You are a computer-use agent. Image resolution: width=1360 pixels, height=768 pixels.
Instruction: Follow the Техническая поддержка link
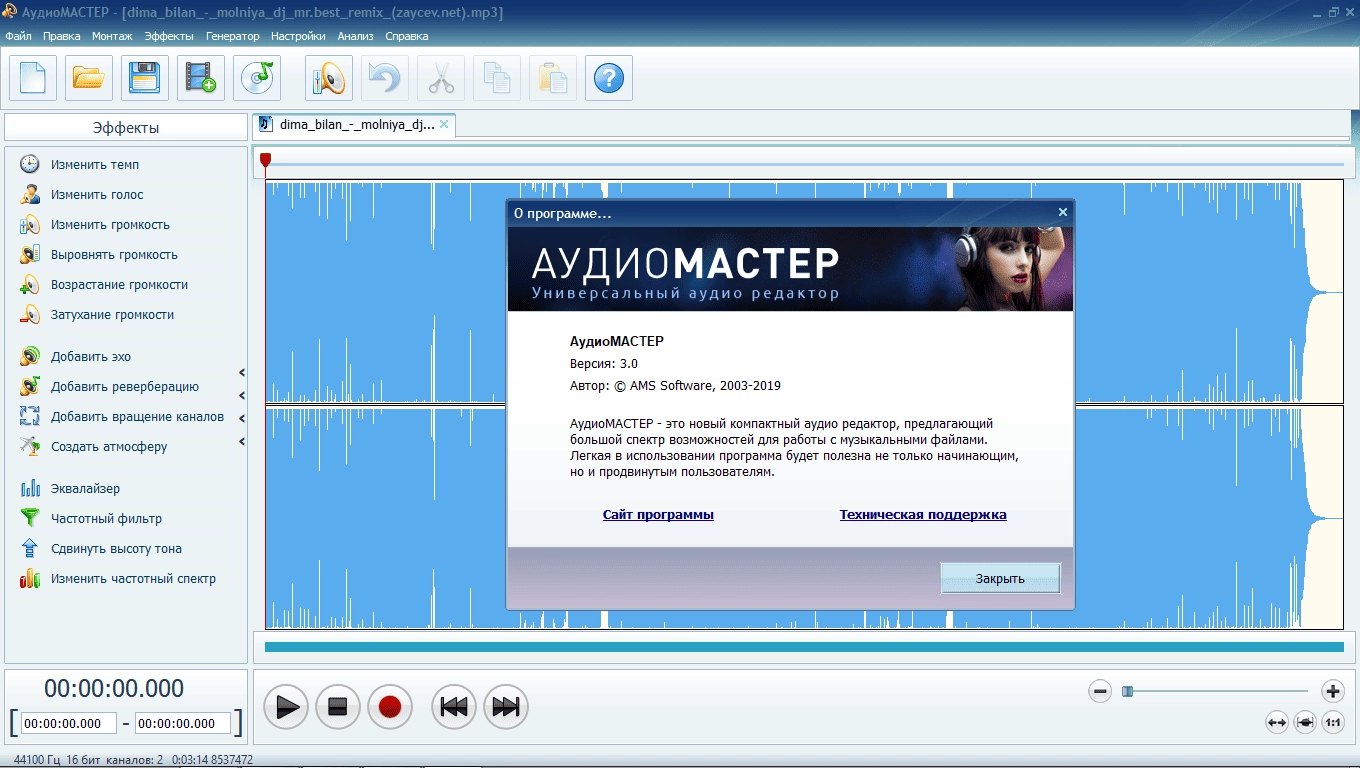(923, 515)
